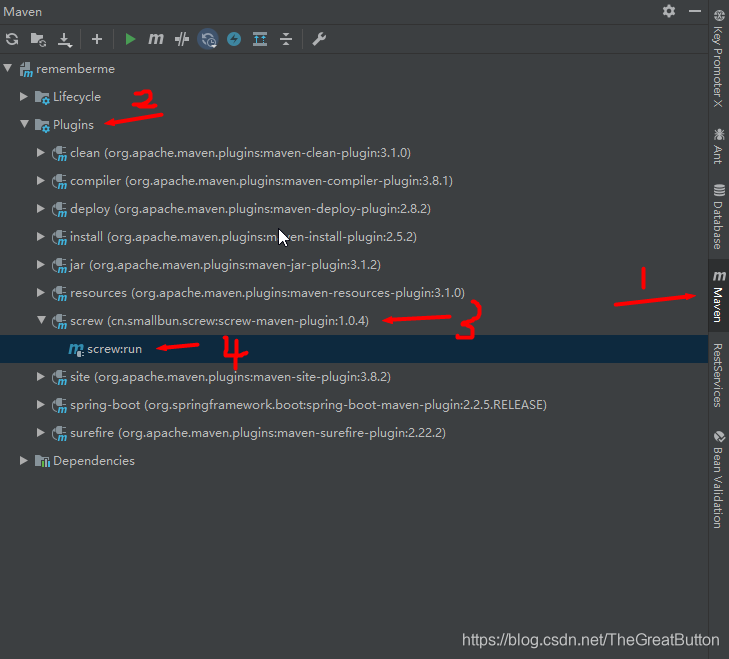
Task: Run Maven build with green play icon
Action: click(x=130, y=39)
